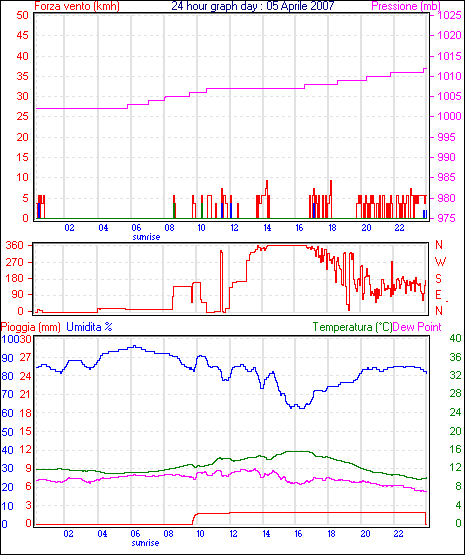Select the 995 pressure axis value
The image size is (466, 556).
[446, 137]
